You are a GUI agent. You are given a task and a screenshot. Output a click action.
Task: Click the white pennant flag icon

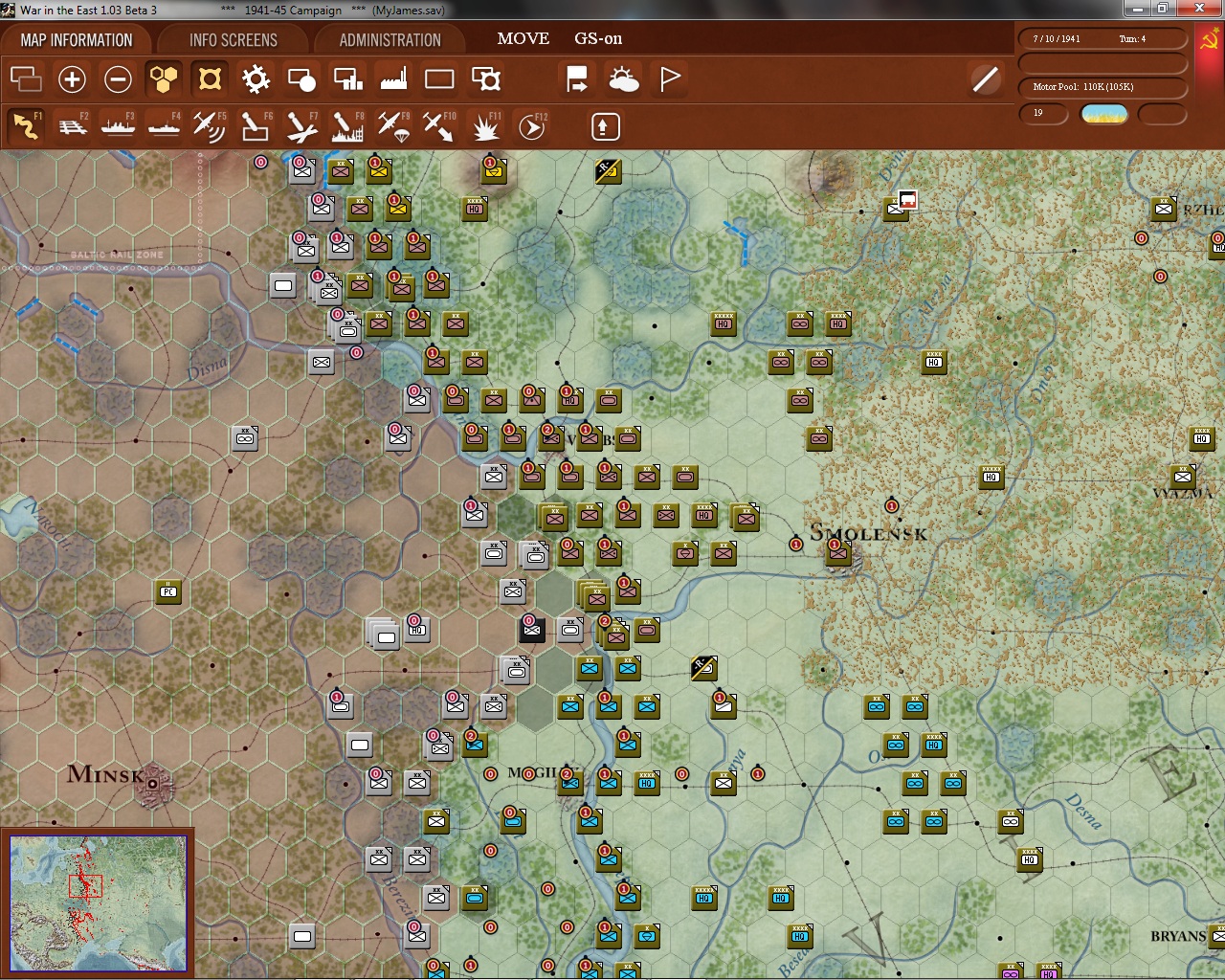(670, 78)
